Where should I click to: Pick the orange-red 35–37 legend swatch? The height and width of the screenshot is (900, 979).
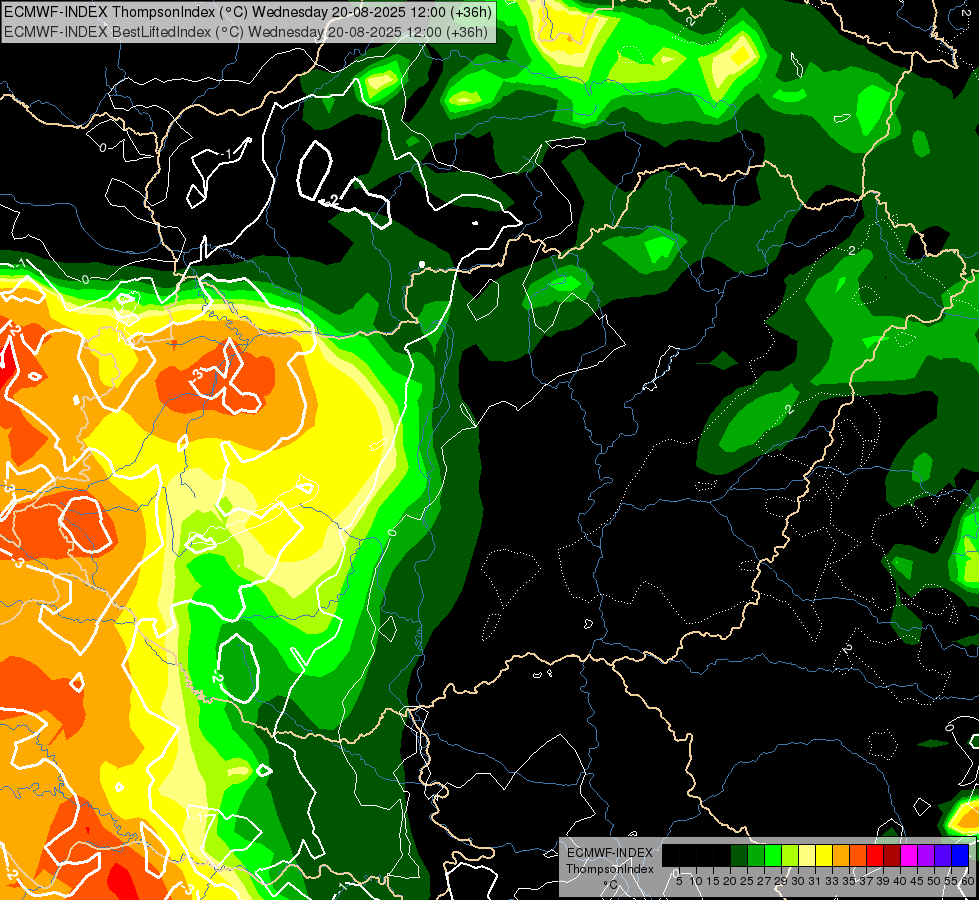(x=858, y=855)
